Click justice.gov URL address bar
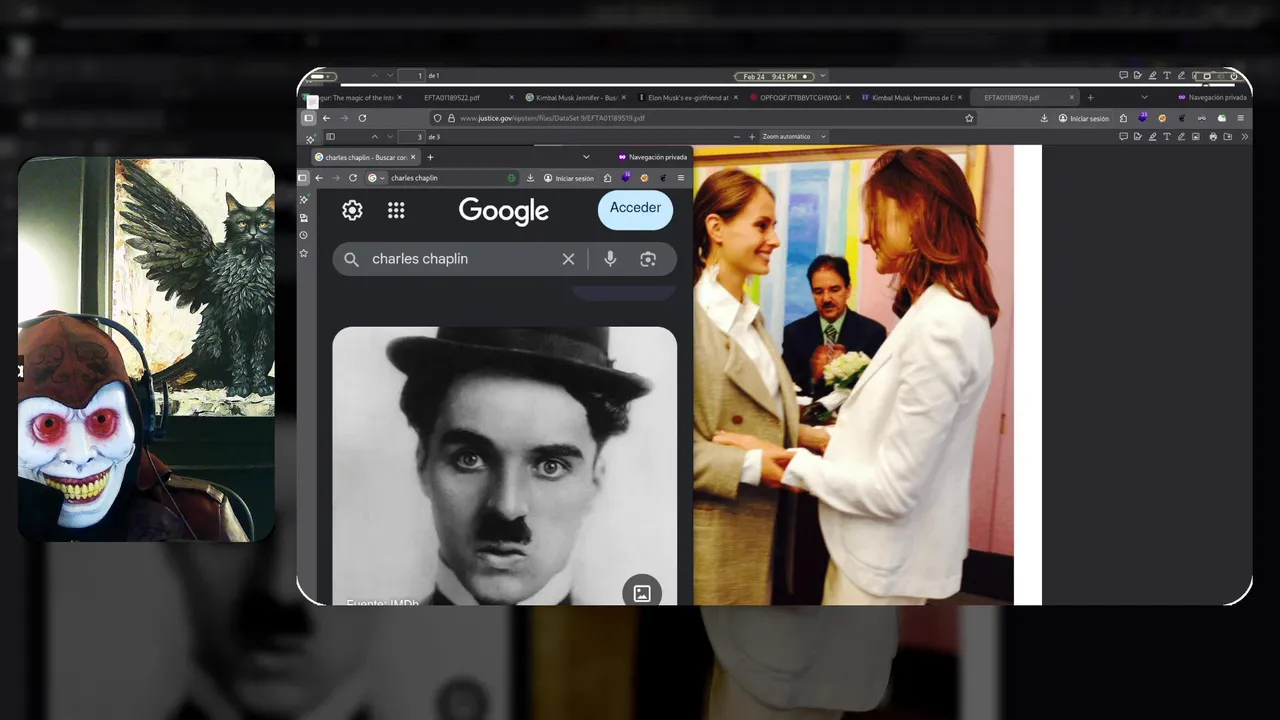This screenshot has height=720, width=1280. (x=705, y=118)
